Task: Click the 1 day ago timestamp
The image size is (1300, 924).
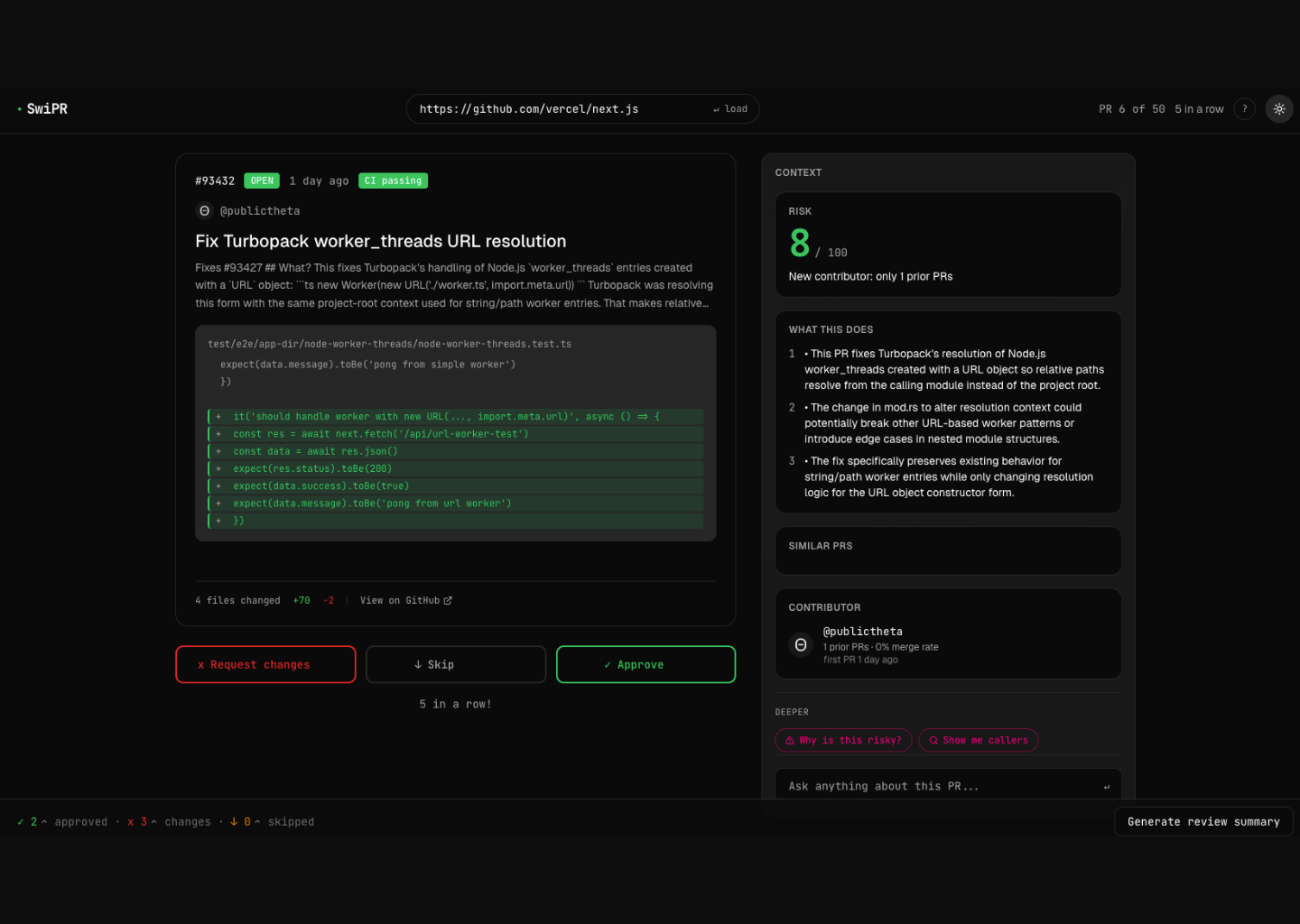Action: coord(319,181)
